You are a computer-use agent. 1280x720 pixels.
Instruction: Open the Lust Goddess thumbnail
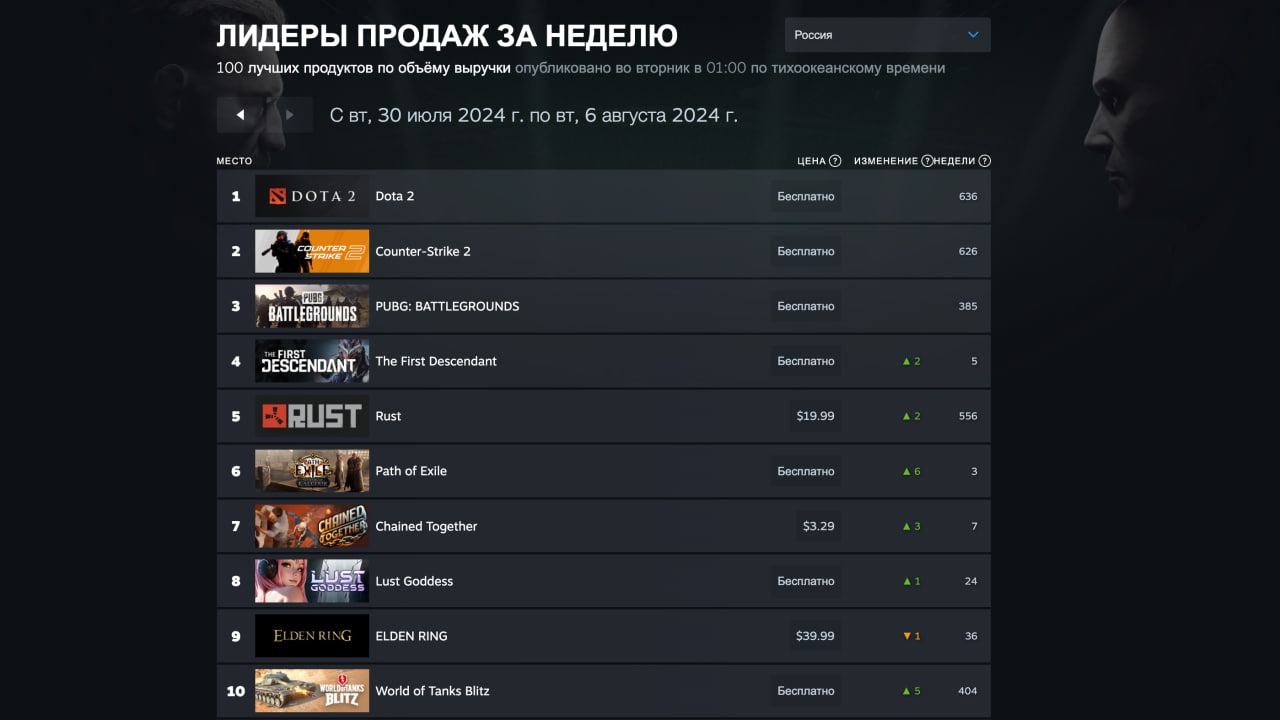click(312, 581)
